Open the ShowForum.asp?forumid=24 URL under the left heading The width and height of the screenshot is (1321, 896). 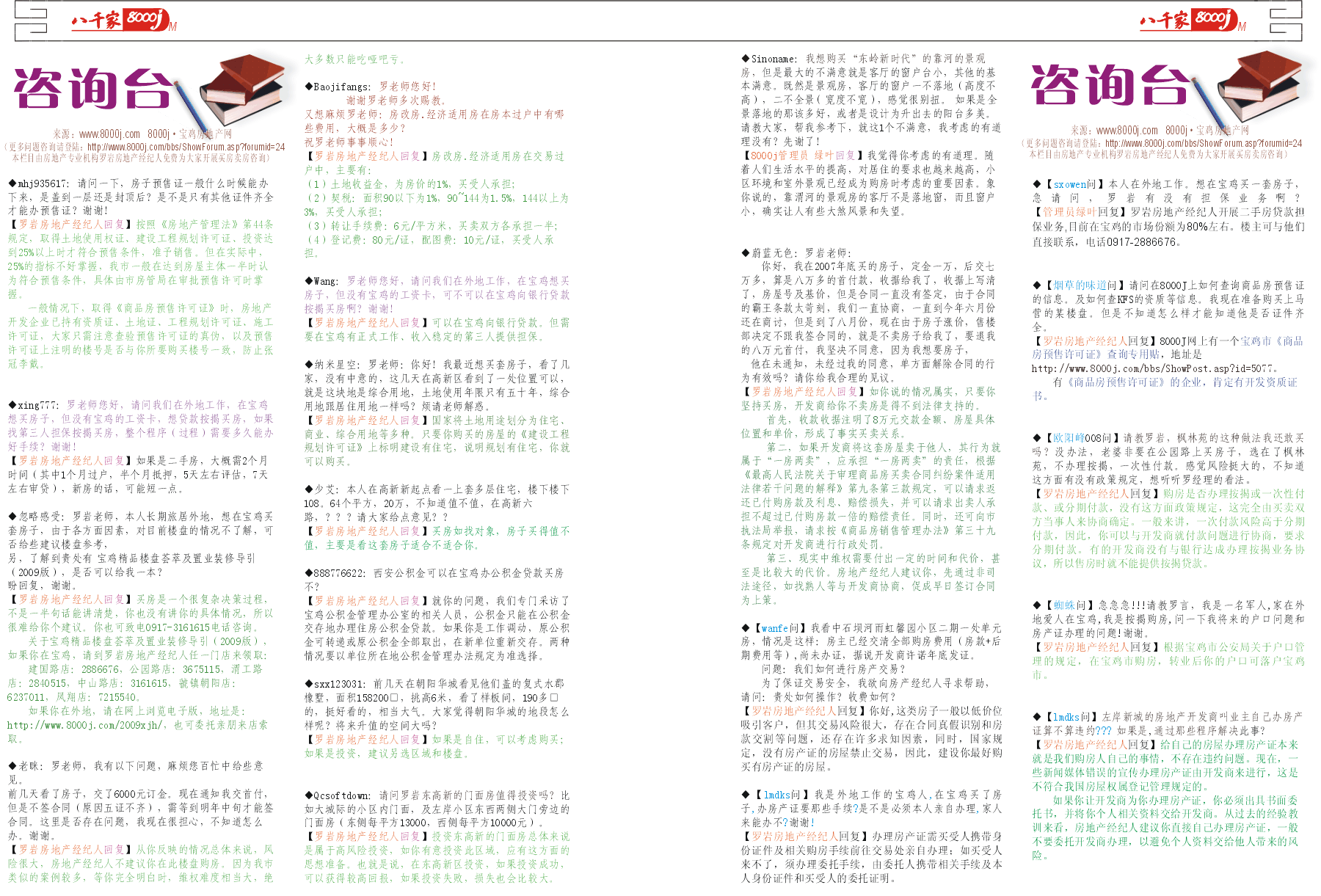click(186, 147)
